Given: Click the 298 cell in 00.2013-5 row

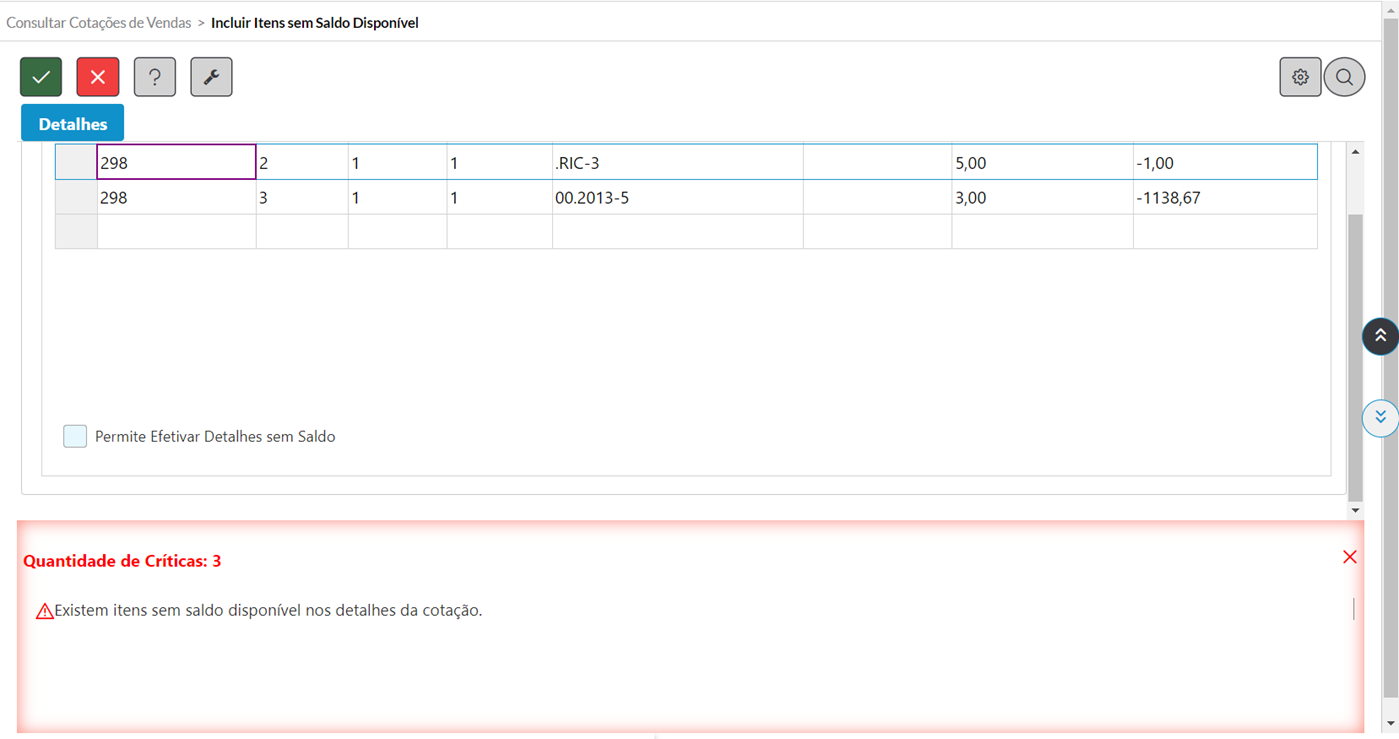Looking at the screenshot, I should click(176, 197).
